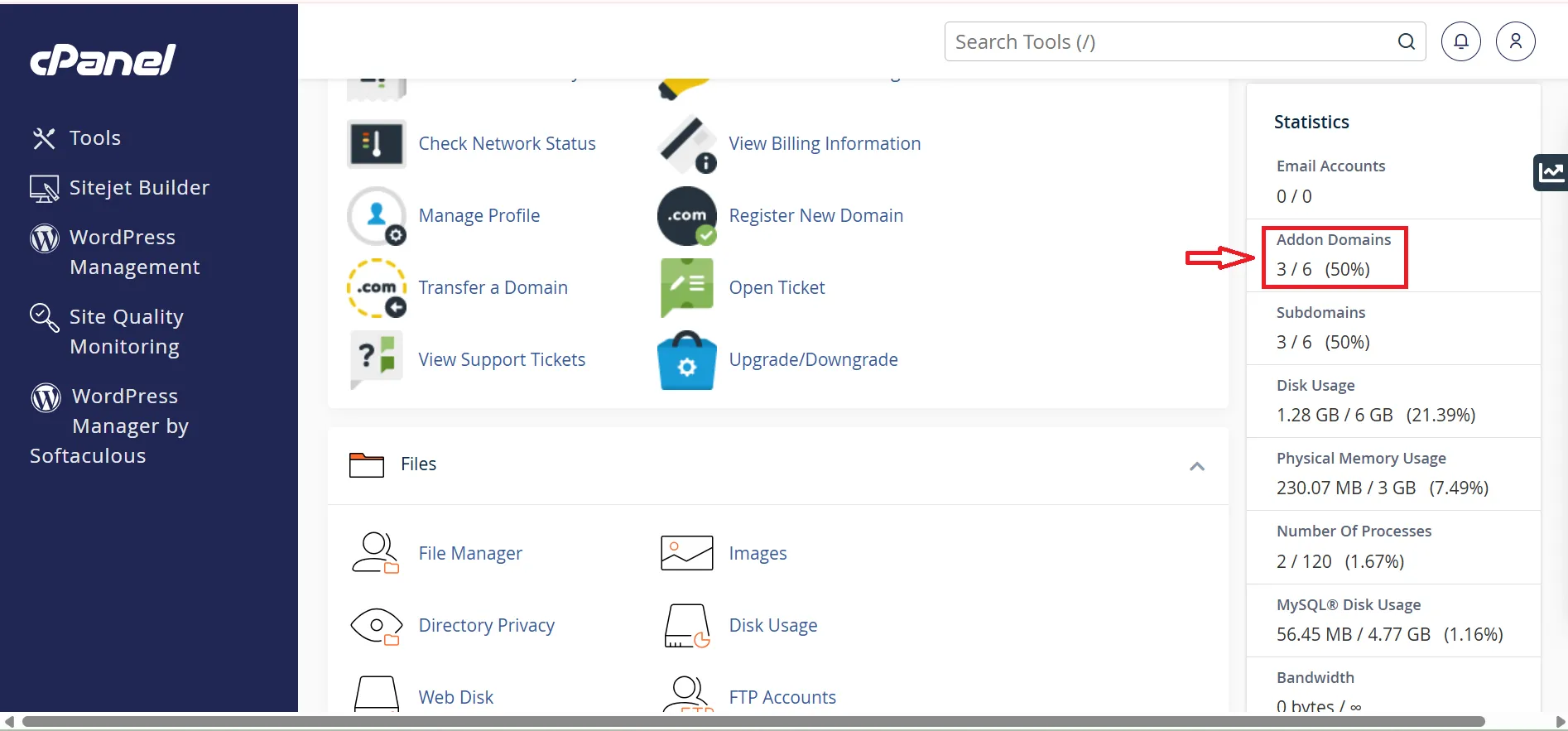
Task: Focus the Search Tools input field
Action: point(1171,42)
